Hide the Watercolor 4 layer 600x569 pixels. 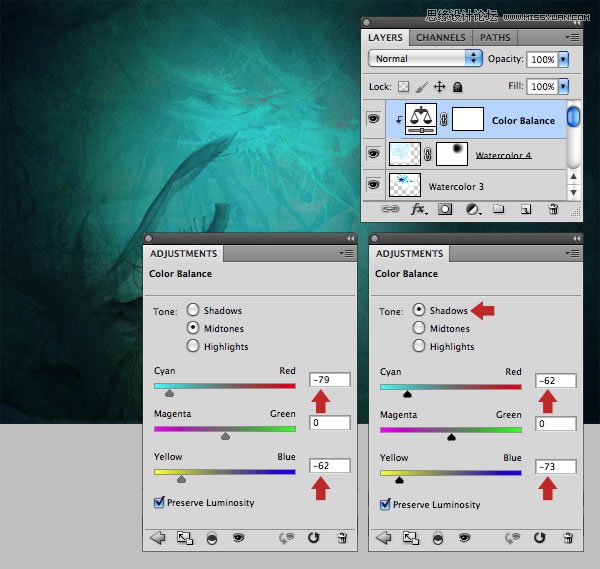(x=373, y=153)
